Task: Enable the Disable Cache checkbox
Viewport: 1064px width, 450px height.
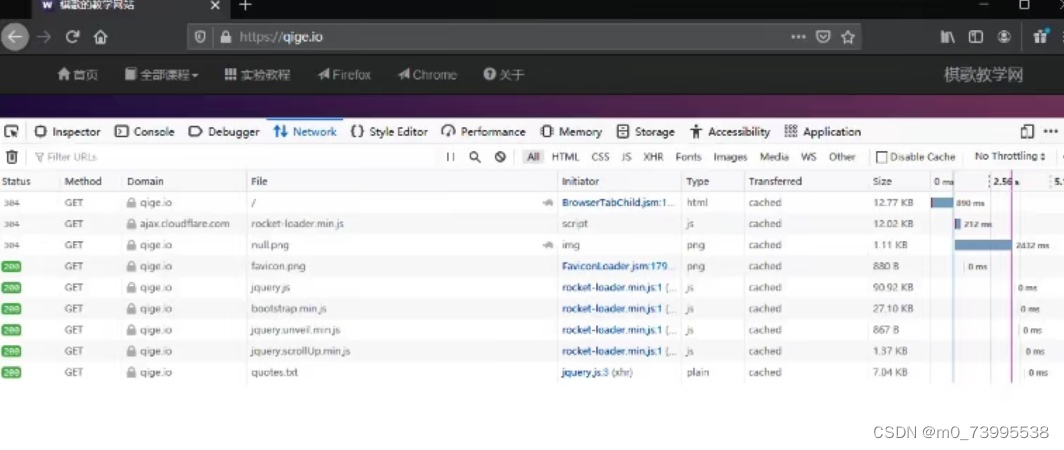Action: 881,157
